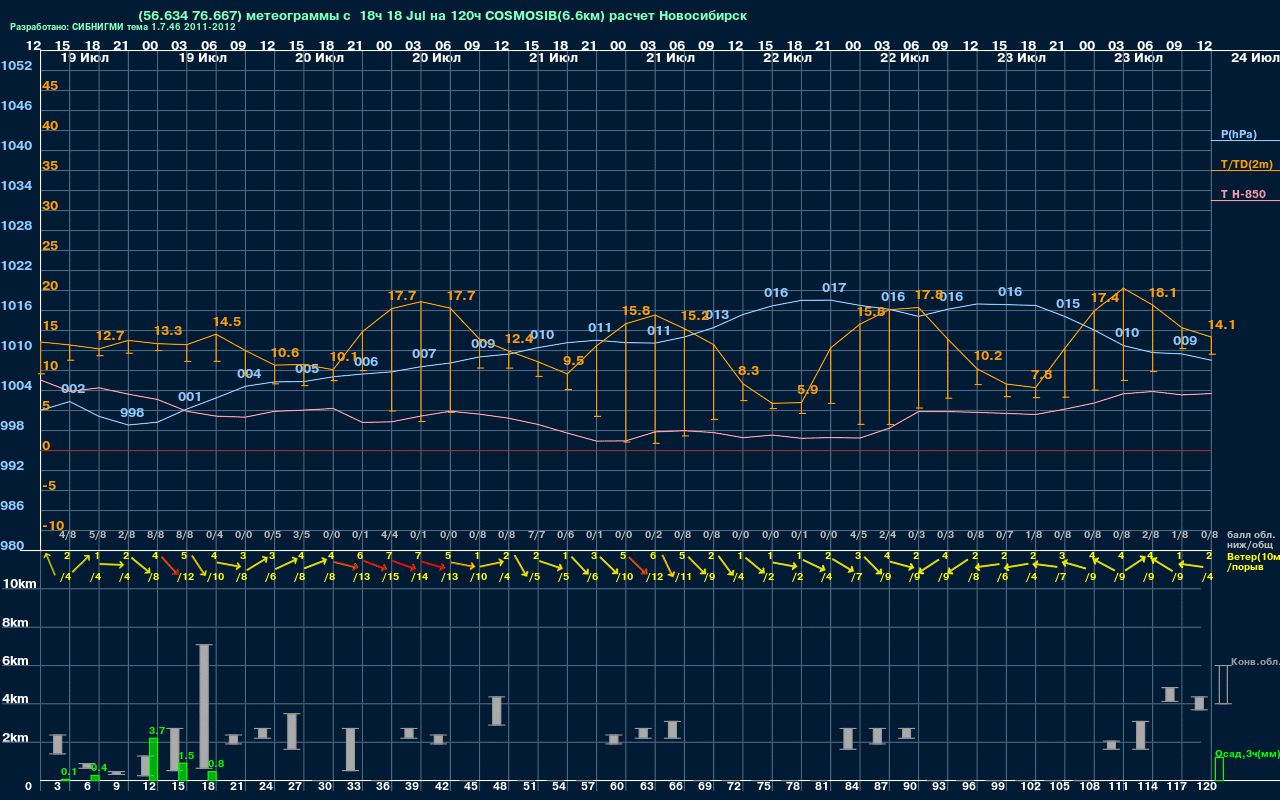Click the 004 pressure value label

[x=249, y=374]
